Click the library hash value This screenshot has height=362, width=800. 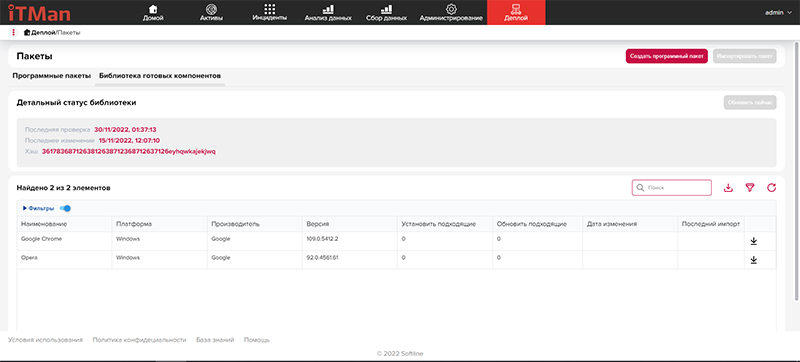pyautogui.click(x=129, y=151)
